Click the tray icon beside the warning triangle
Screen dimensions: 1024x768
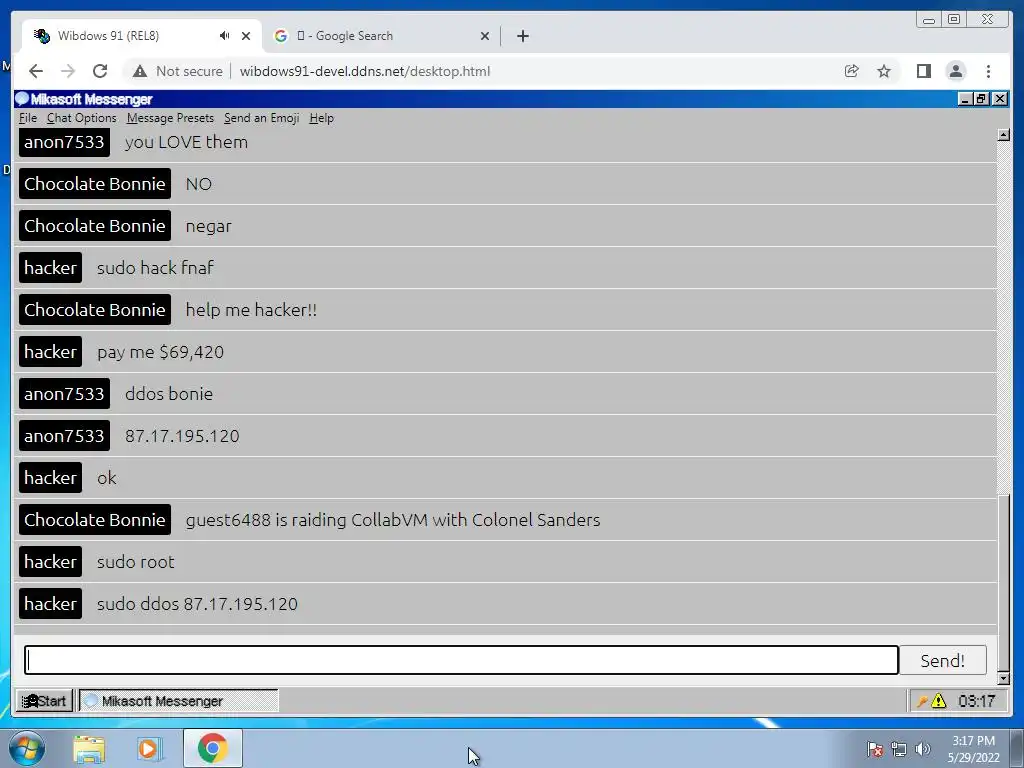coord(922,701)
